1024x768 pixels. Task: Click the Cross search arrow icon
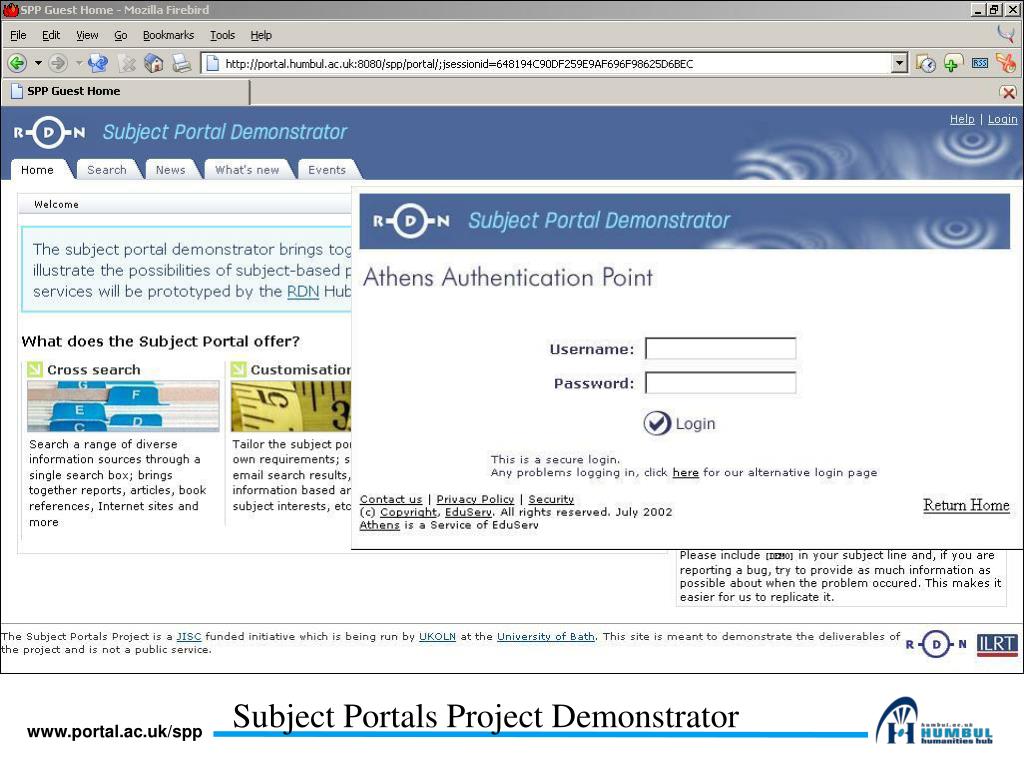coord(35,370)
